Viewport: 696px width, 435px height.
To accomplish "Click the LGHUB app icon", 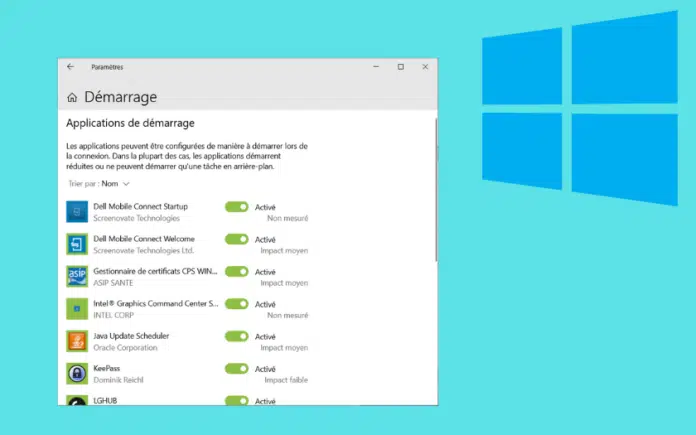I will click(77, 400).
